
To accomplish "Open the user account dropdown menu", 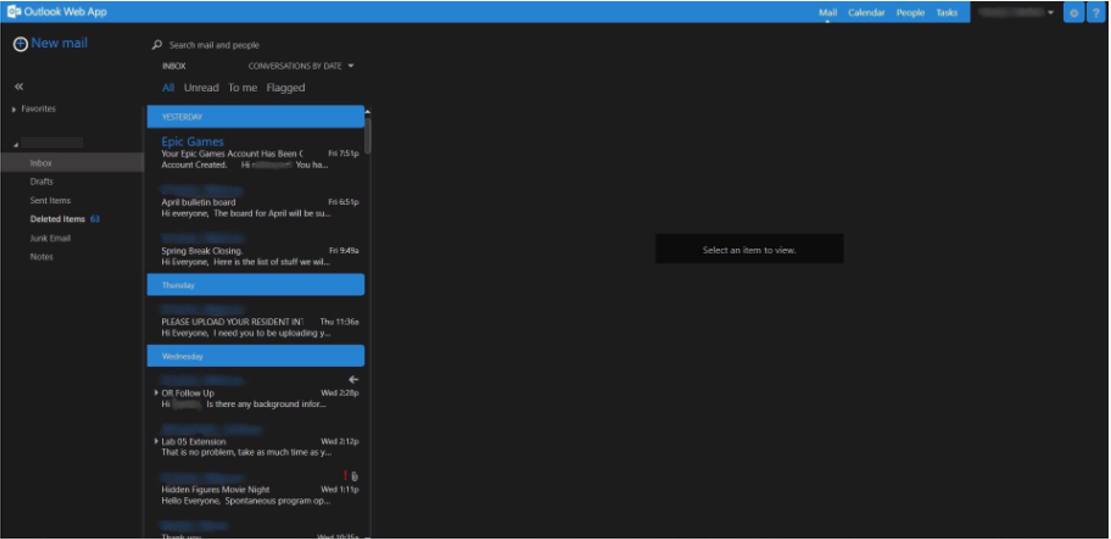I will pos(1016,12).
